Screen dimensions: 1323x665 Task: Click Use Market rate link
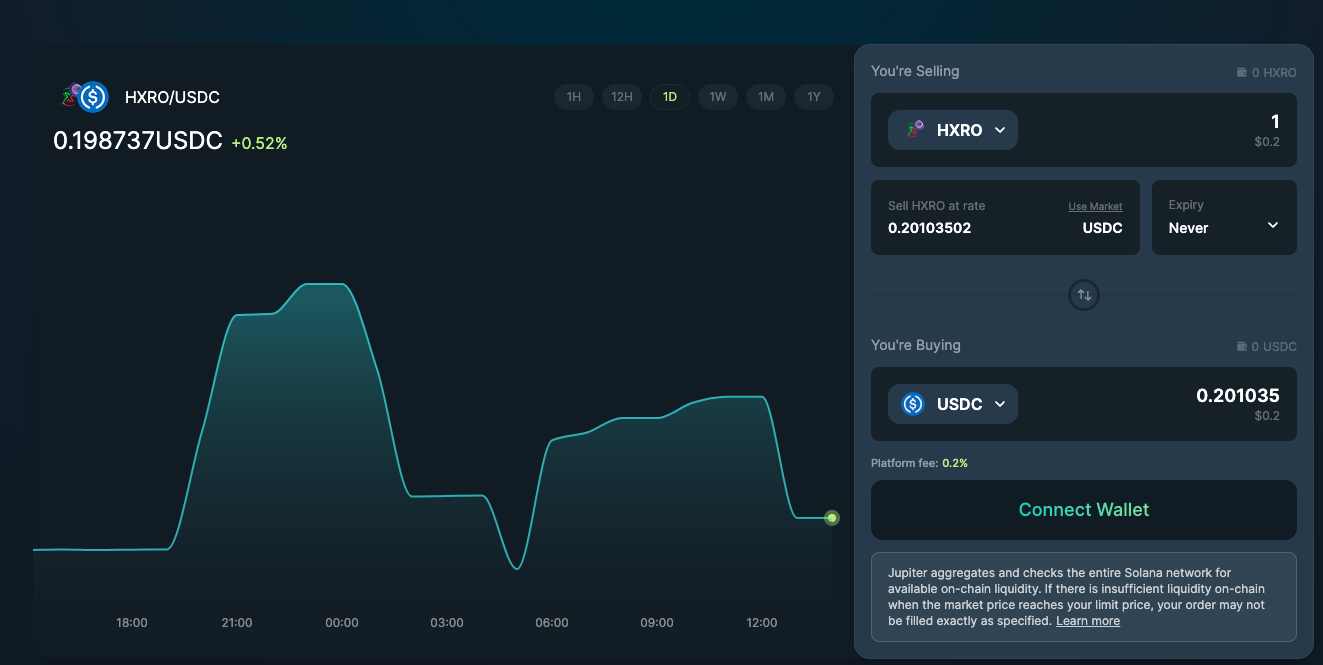click(1095, 207)
